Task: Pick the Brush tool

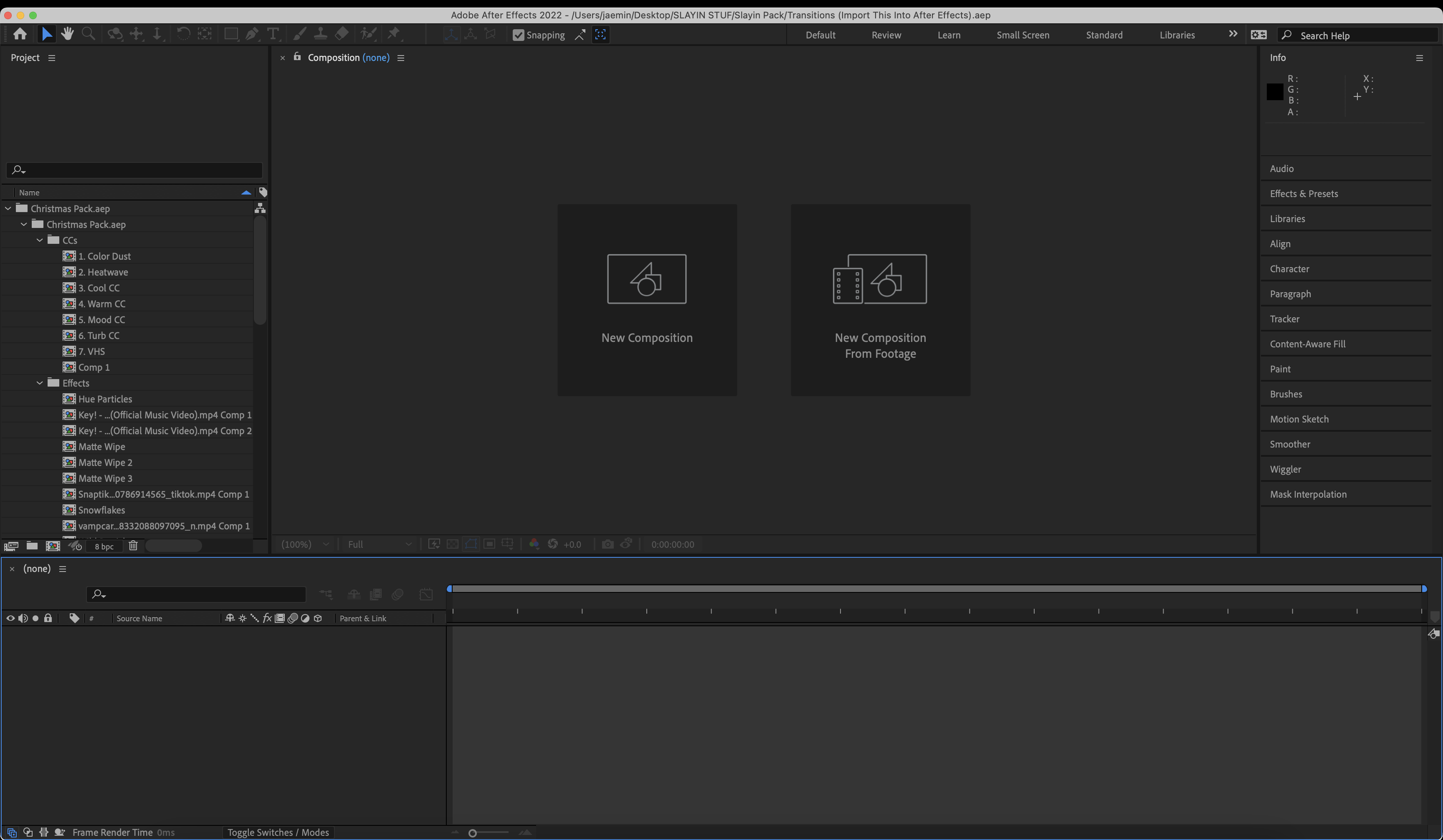Action: pyautogui.click(x=299, y=34)
